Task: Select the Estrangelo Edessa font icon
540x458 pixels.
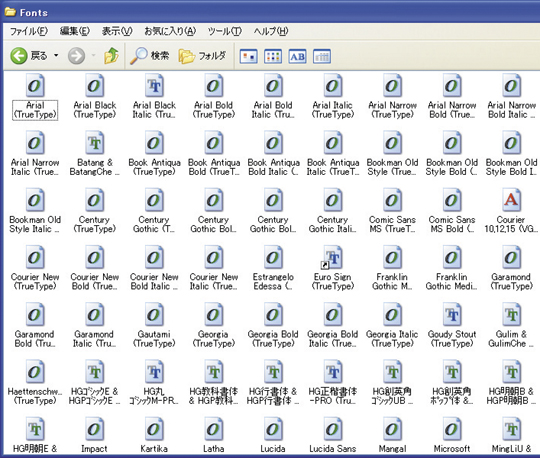Action: click(x=273, y=258)
